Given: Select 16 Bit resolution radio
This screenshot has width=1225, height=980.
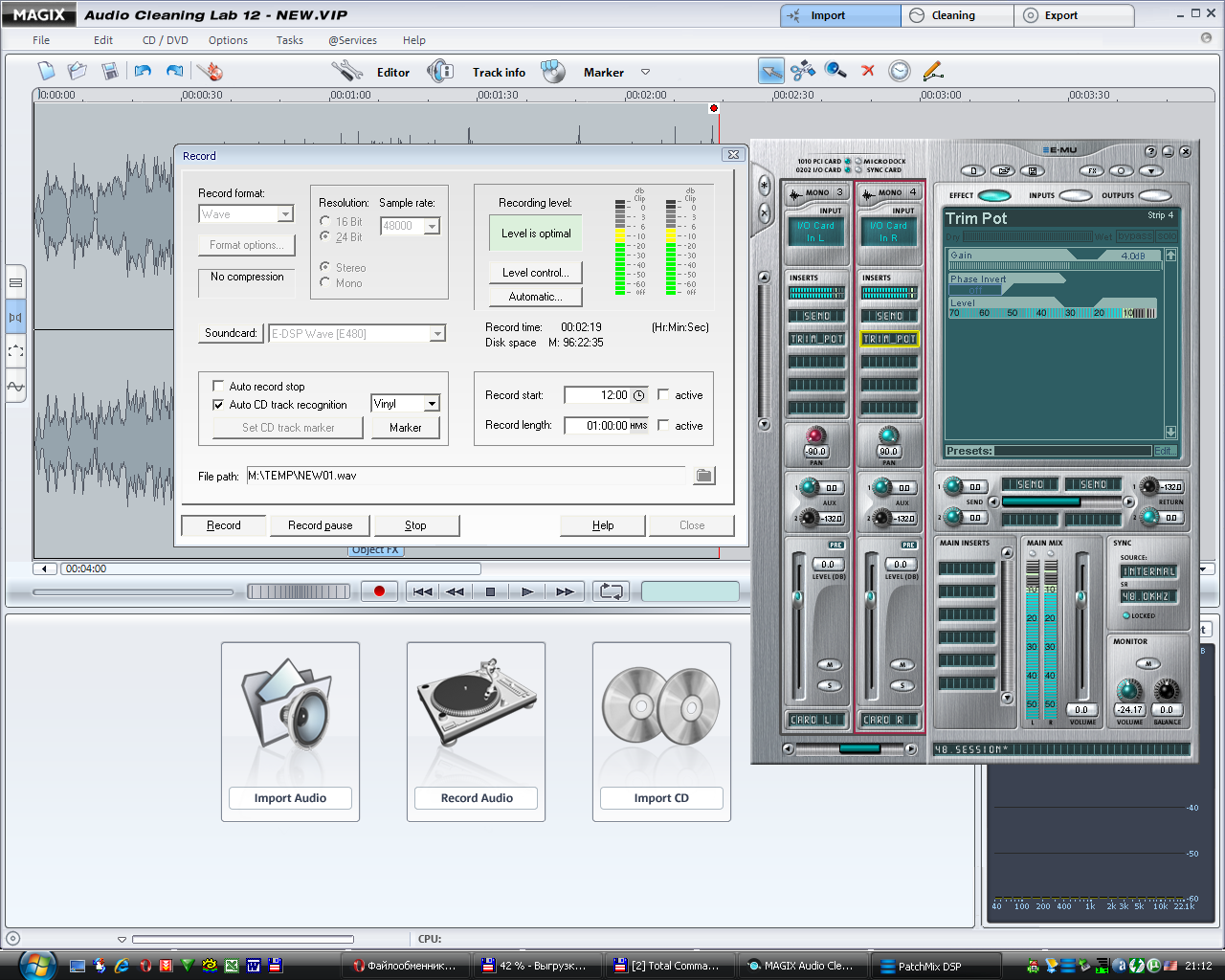Looking at the screenshot, I should click(325, 221).
